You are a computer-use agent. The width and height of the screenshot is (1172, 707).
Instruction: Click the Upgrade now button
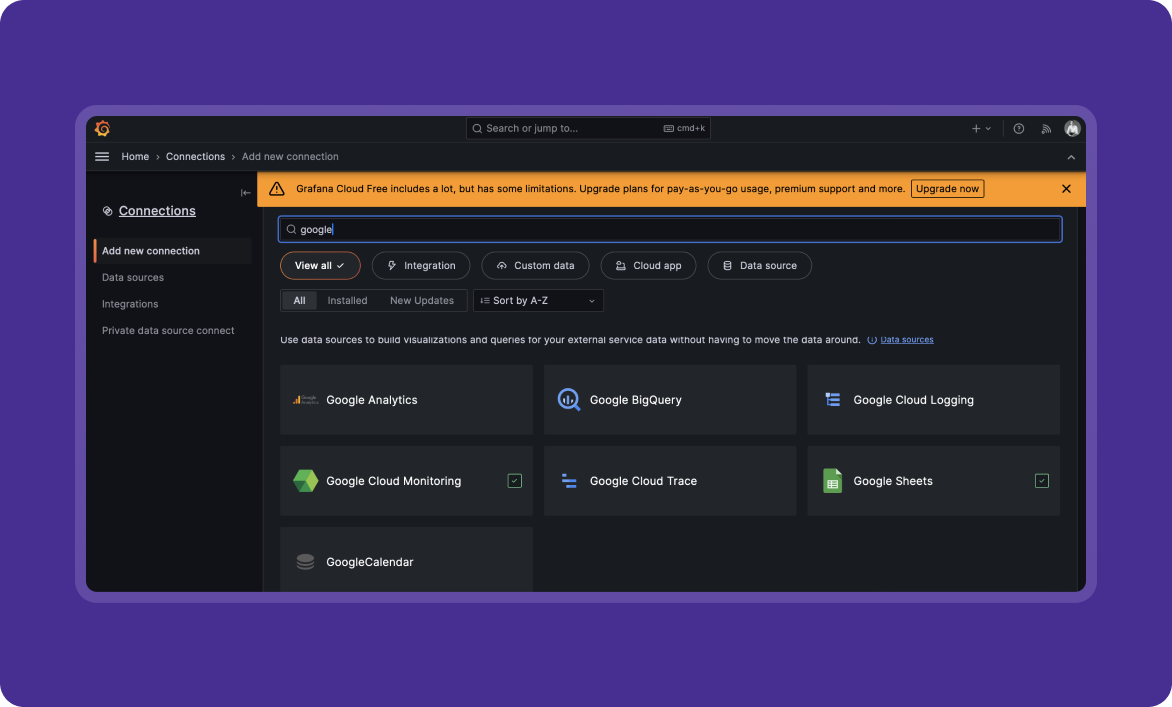pyautogui.click(x=947, y=189)
